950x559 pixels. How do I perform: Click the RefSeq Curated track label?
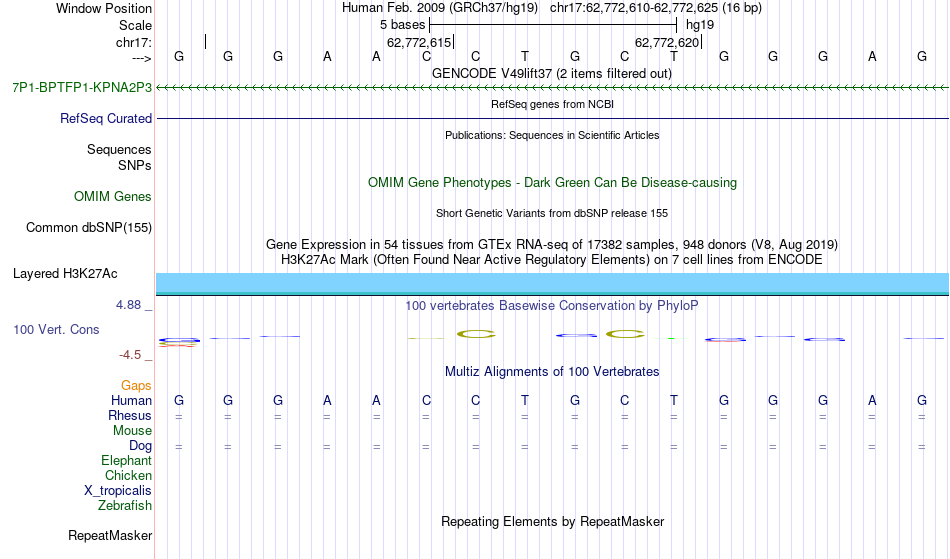tap(105, 118)
